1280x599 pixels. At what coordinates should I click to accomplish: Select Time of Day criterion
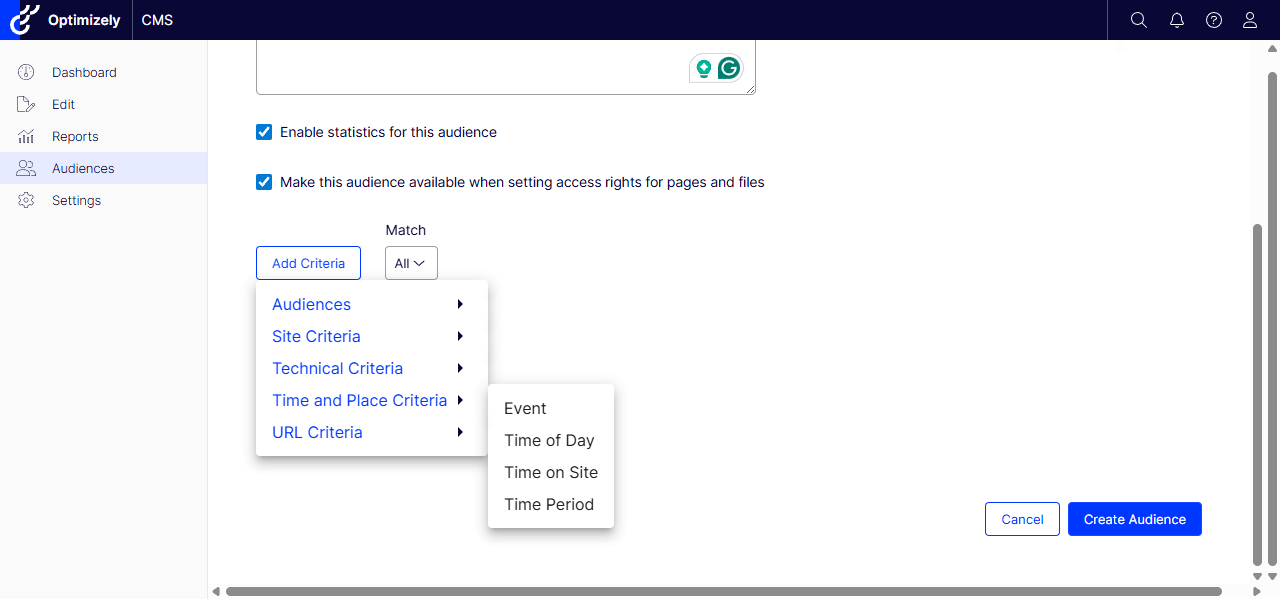549,440
